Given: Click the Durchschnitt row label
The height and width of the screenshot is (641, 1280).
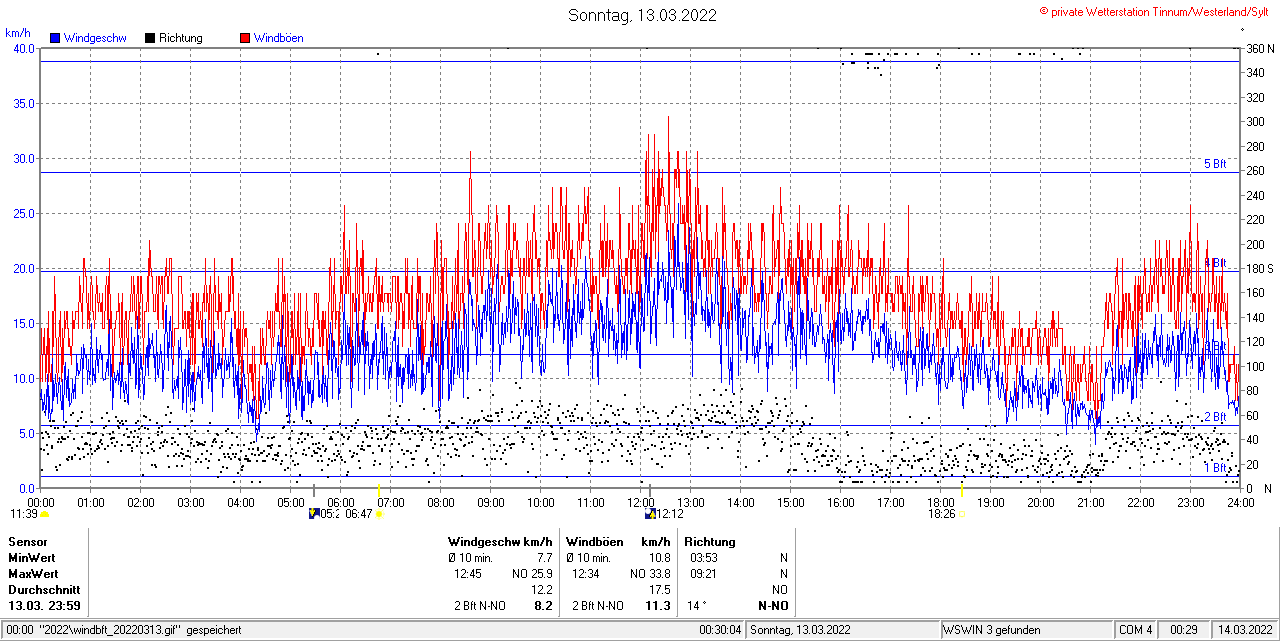Looking at the screenshot, I should pyautogui.click(x=43, y=590).
